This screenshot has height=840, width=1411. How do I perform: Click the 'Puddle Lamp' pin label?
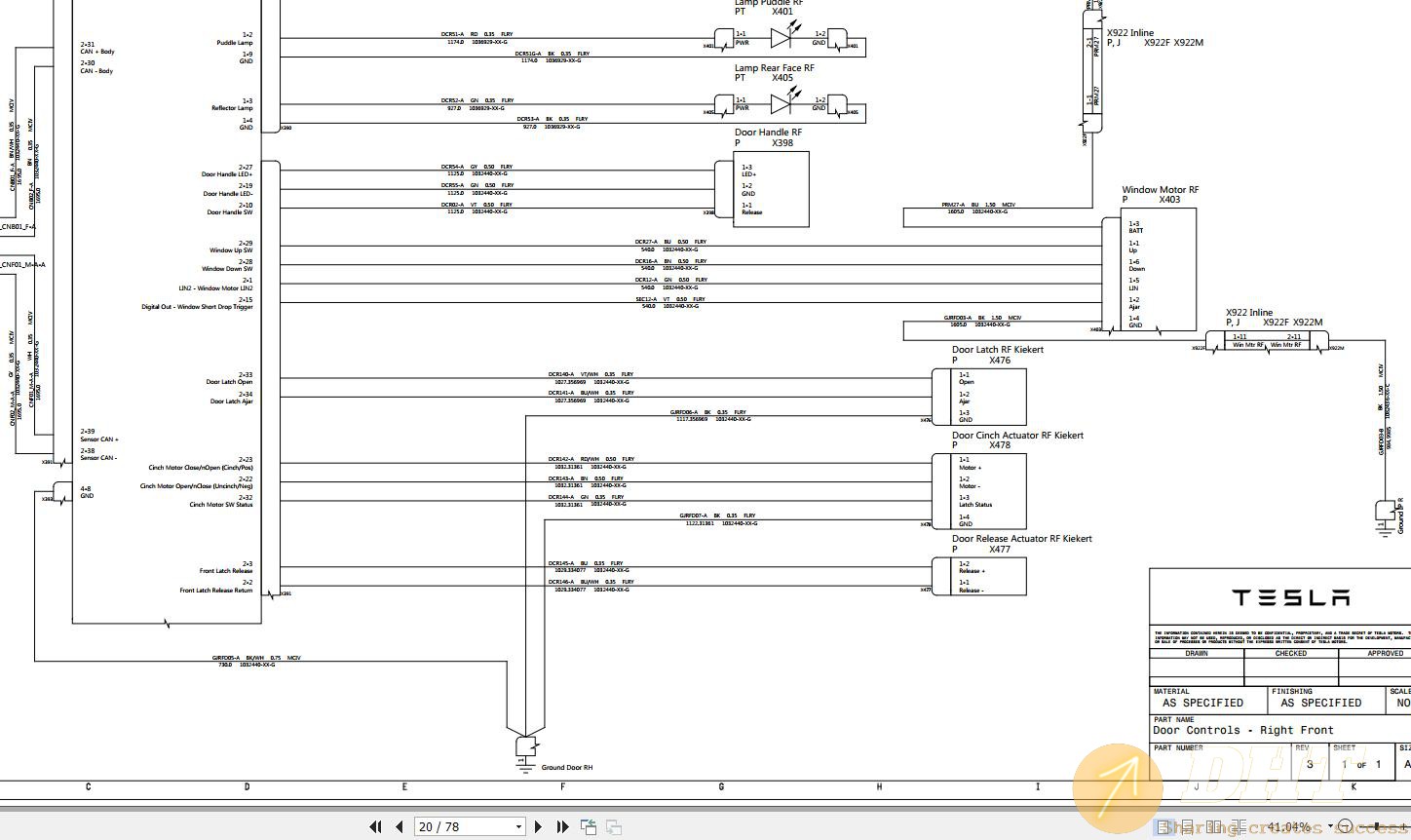point(234,43)
